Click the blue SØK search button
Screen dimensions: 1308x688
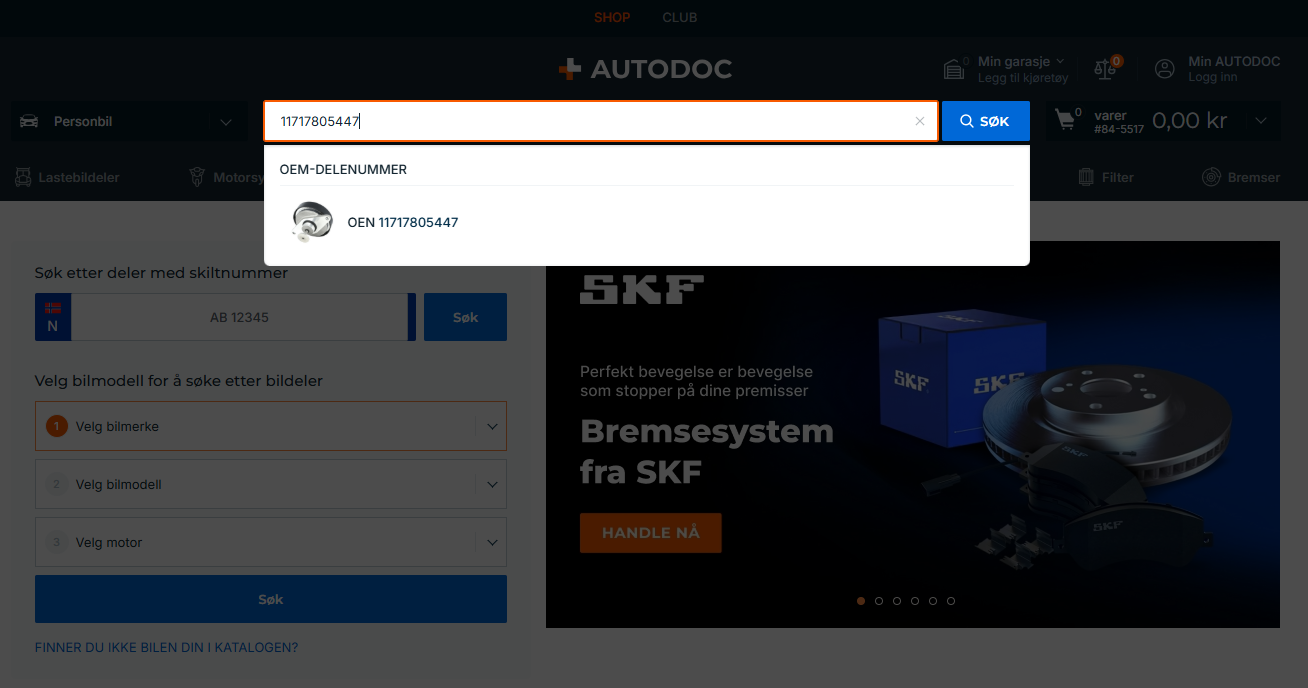pos(986,121)
